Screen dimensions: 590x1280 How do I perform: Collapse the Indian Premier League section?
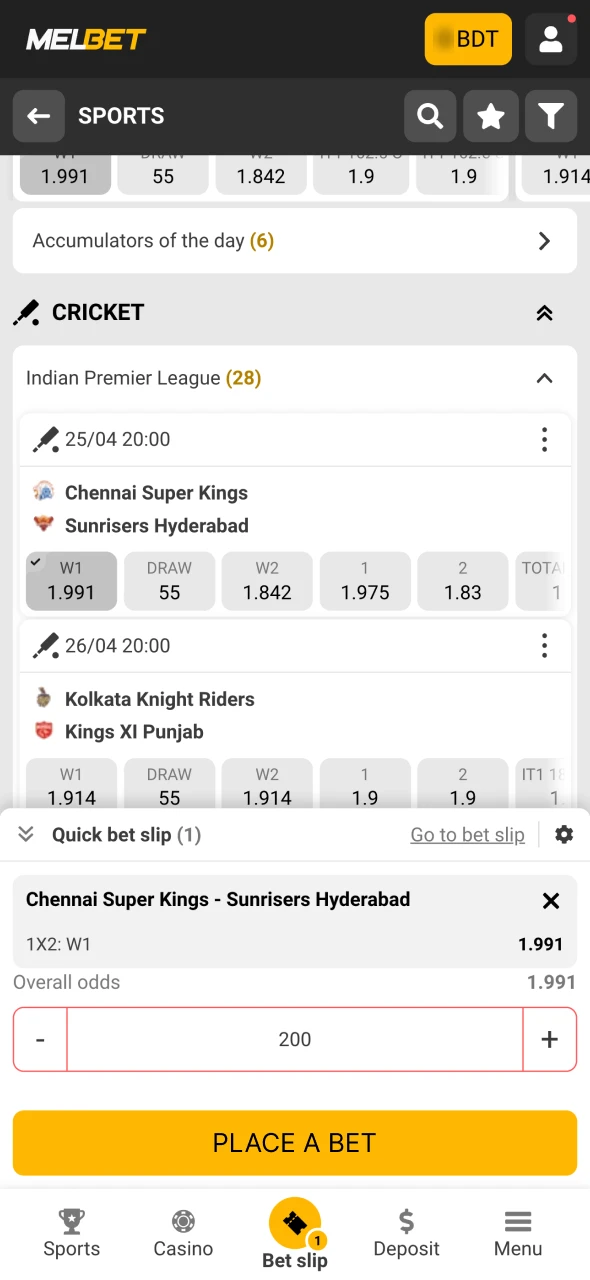point(544,379)
